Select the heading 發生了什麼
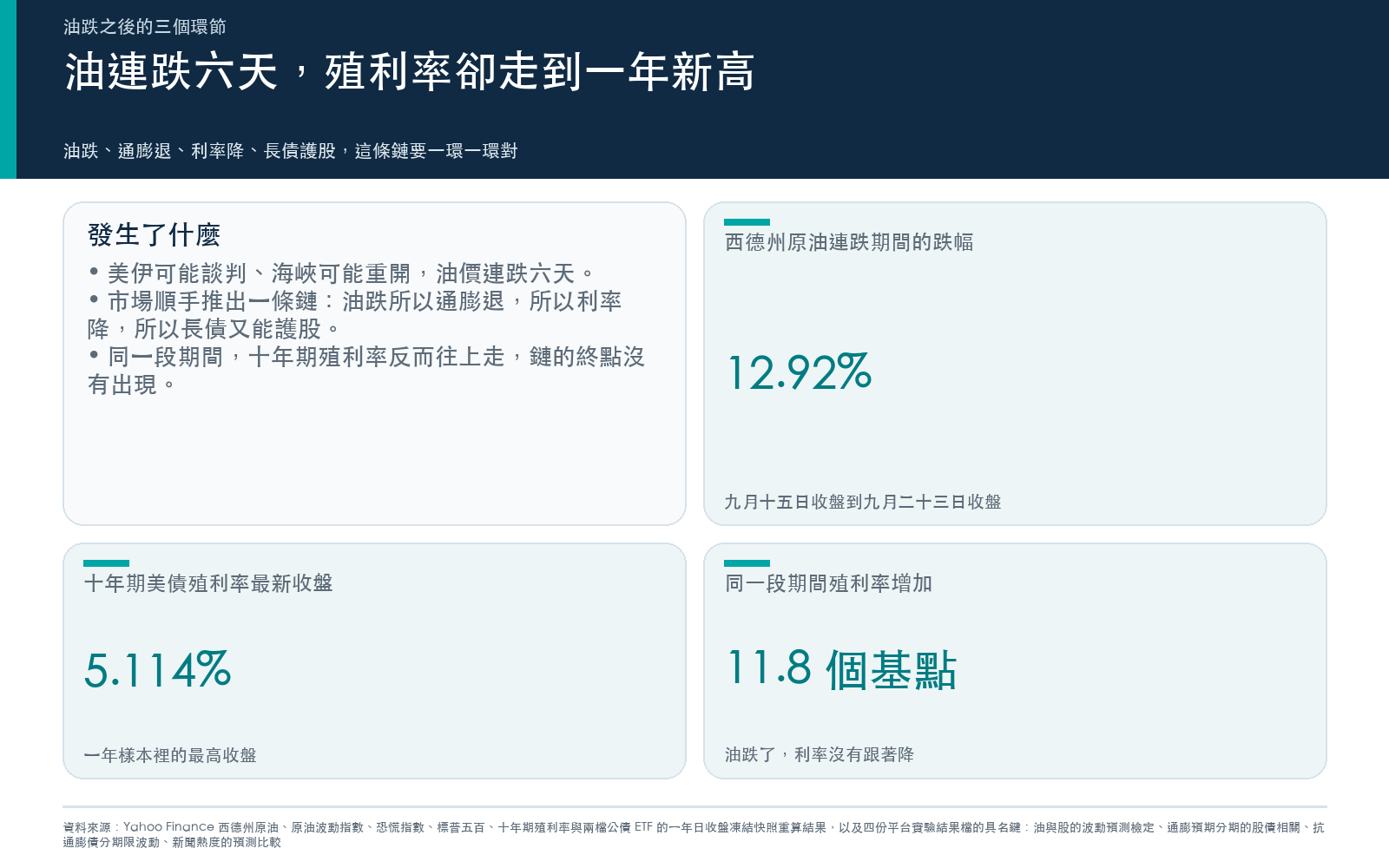The width and height of the screenshot is (1389, 868). pyautogui.click(x=154, y=234)
